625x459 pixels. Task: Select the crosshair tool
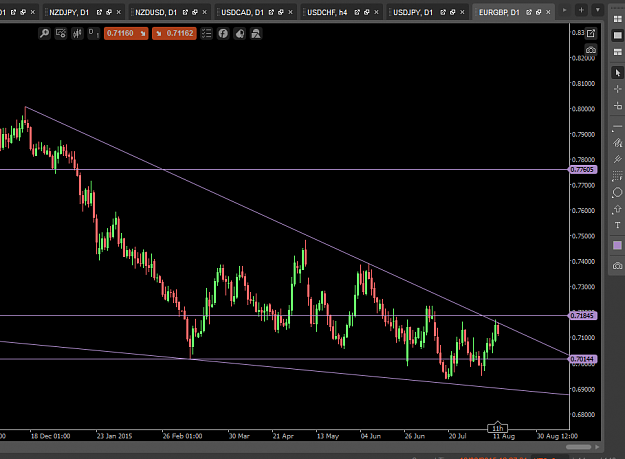617,89
